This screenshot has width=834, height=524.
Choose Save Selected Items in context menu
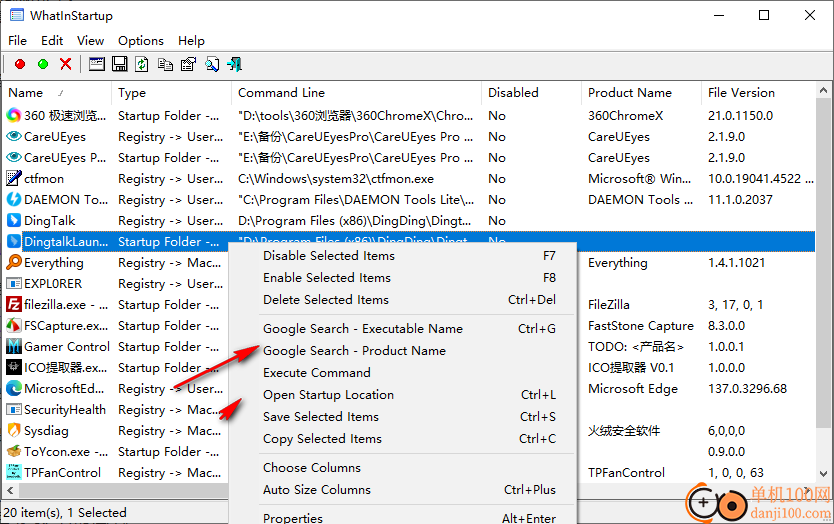coord(403,417)
